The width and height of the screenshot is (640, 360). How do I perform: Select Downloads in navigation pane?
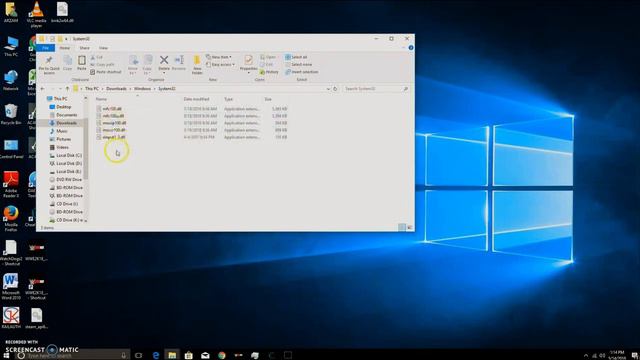(x=66, y=123)
